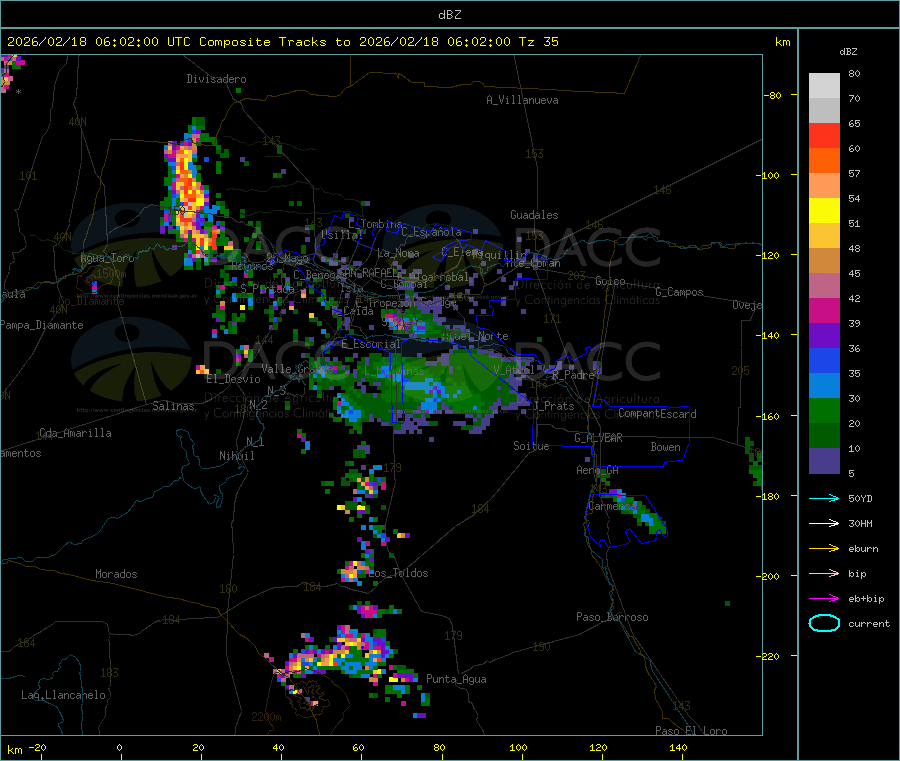Select the red 65 dBZ color swatch
Image resolution: width=900 pixels, height=761 pixels.
coord(824,135)
